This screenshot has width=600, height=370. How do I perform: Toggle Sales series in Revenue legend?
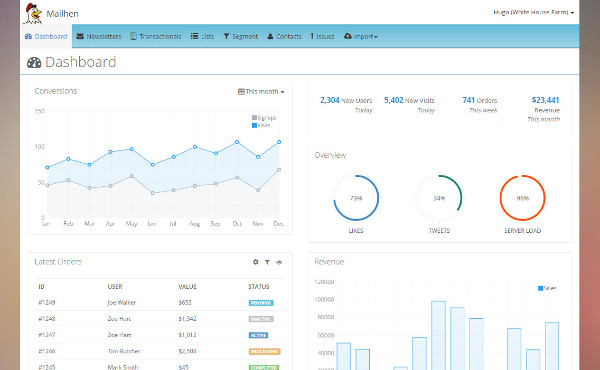click(547, 288)
